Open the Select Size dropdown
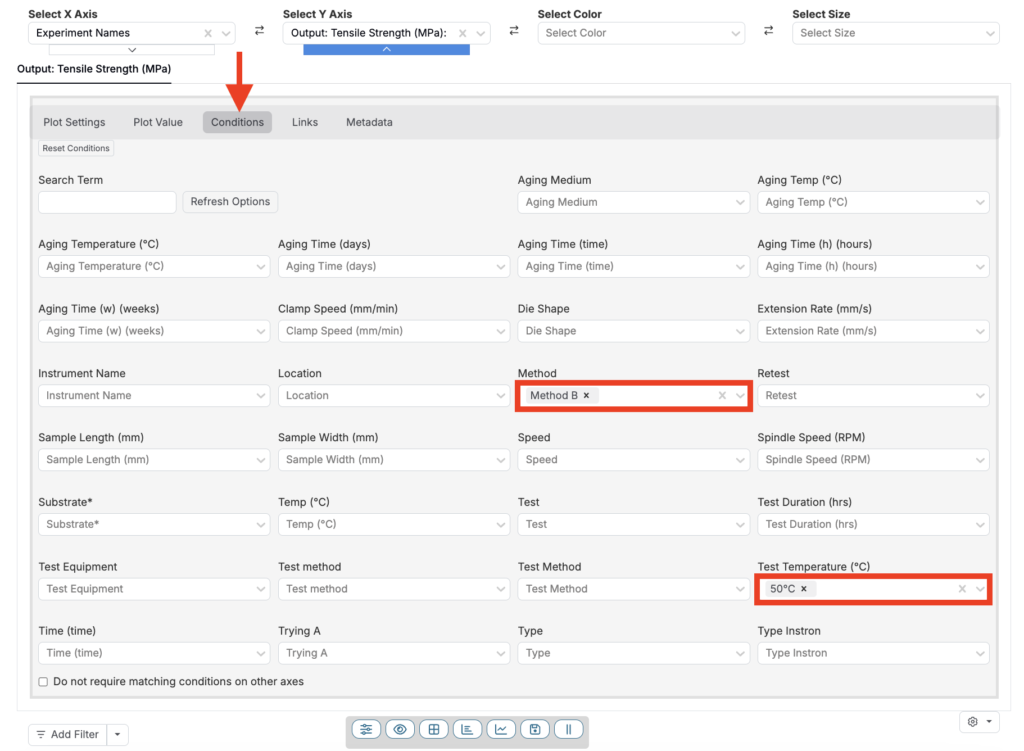Image resolution: width=1024 pixels, height=751 pixels. 895,33
